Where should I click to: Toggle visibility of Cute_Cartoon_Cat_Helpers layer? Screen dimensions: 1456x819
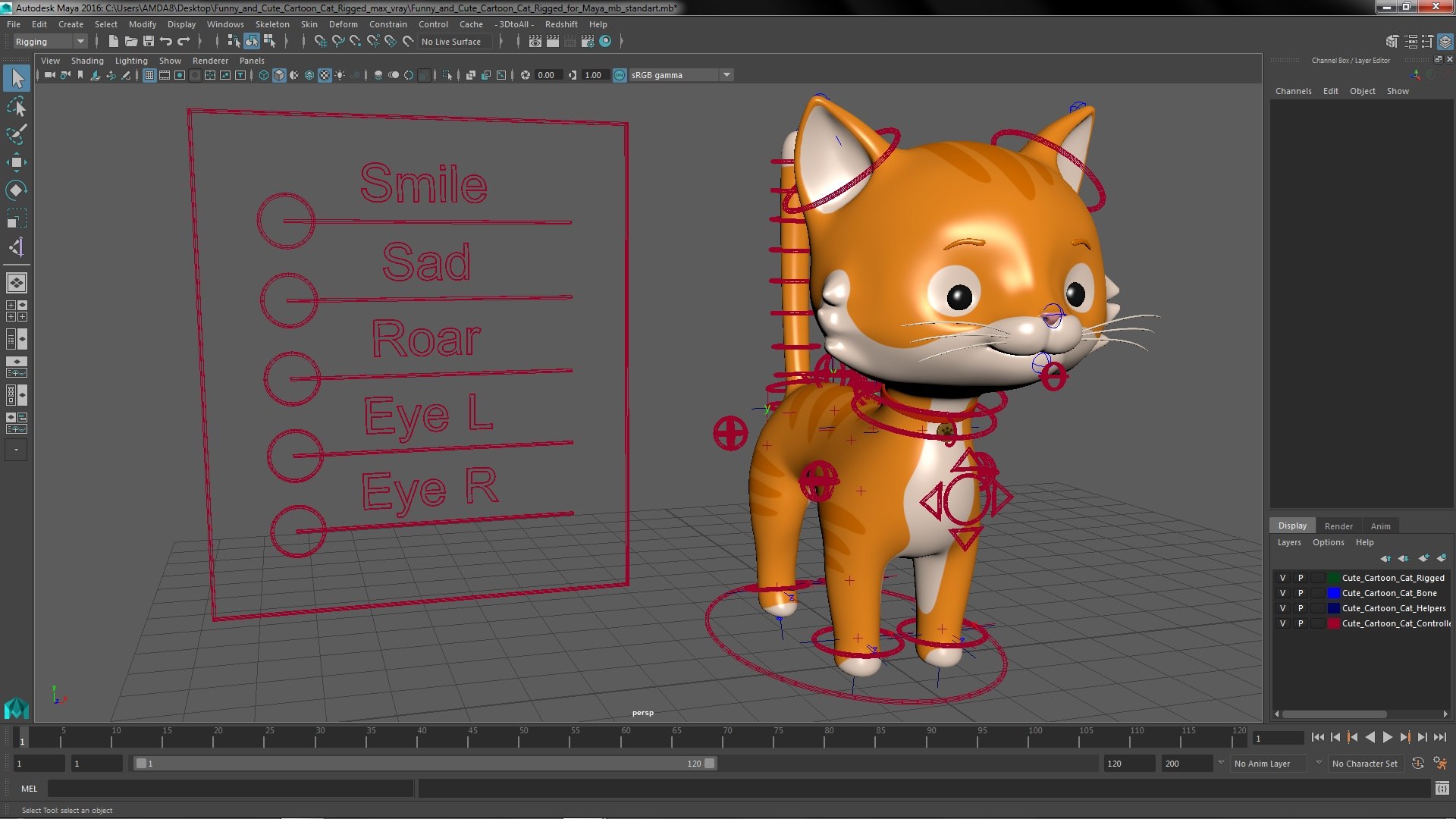(x=1282, y=608)
